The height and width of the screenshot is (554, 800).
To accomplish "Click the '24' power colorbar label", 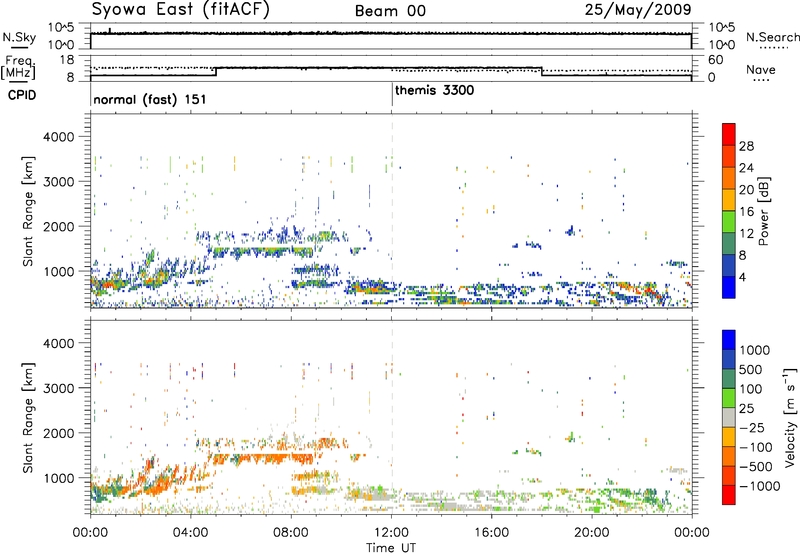I will point(746,168).
